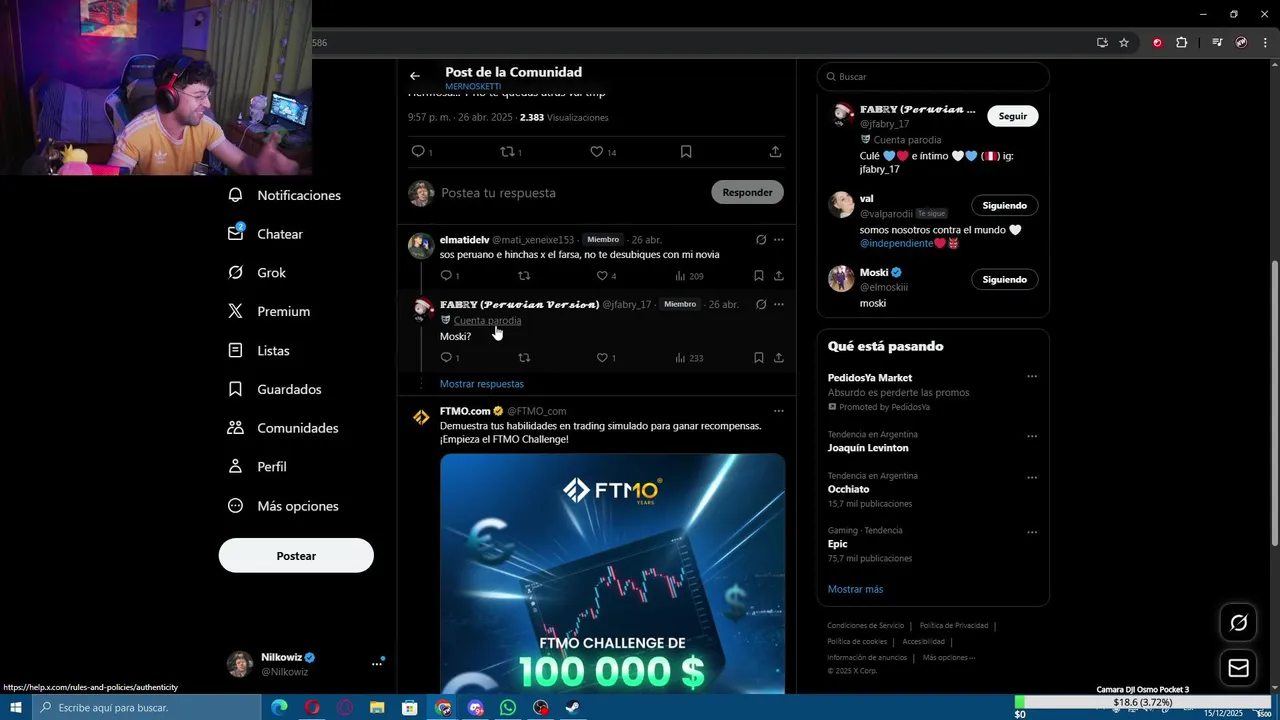Like the main post with 14 likes
This screenshot has width=1280, height=720.
point(596,151)
